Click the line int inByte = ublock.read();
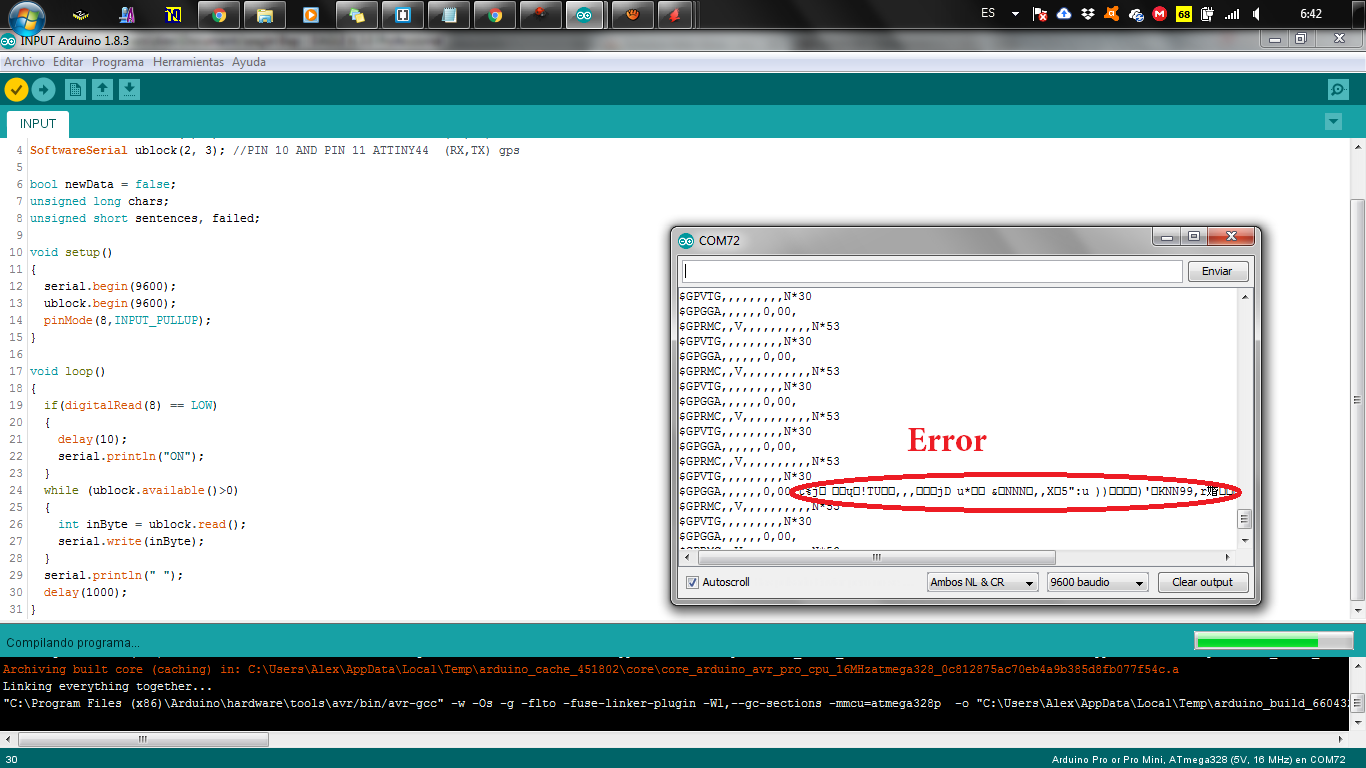 (x=151, y=524)
